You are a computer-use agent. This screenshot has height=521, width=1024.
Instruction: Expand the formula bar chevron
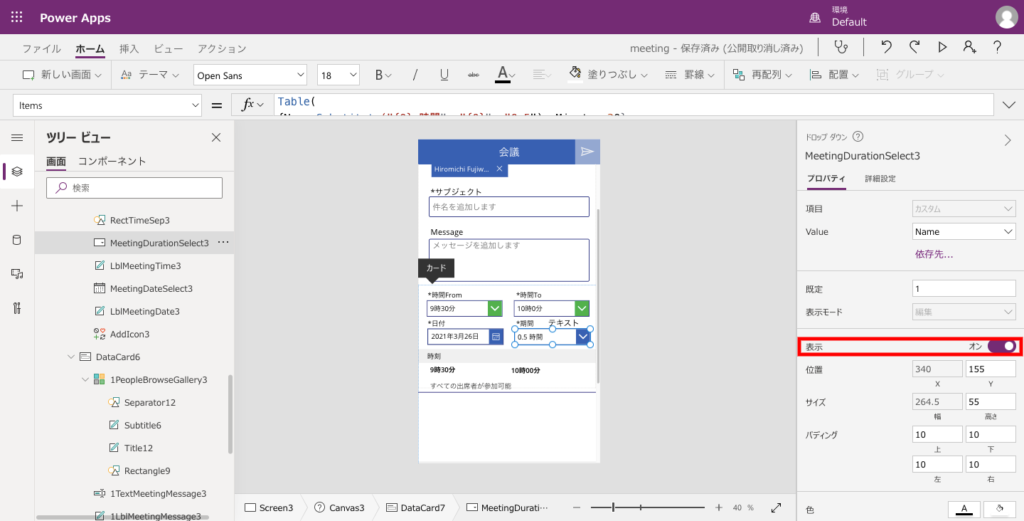click(1009, 105)
